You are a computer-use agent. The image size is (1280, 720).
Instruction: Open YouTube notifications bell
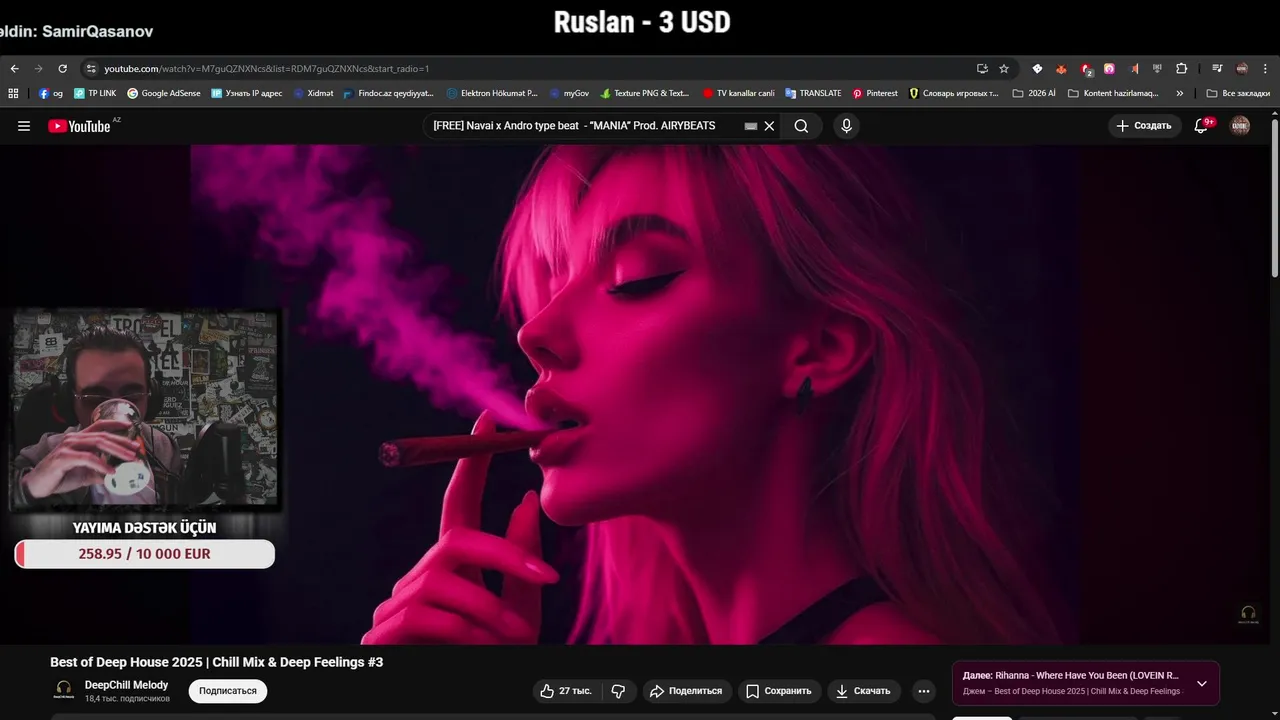[x=1202, y=126]
